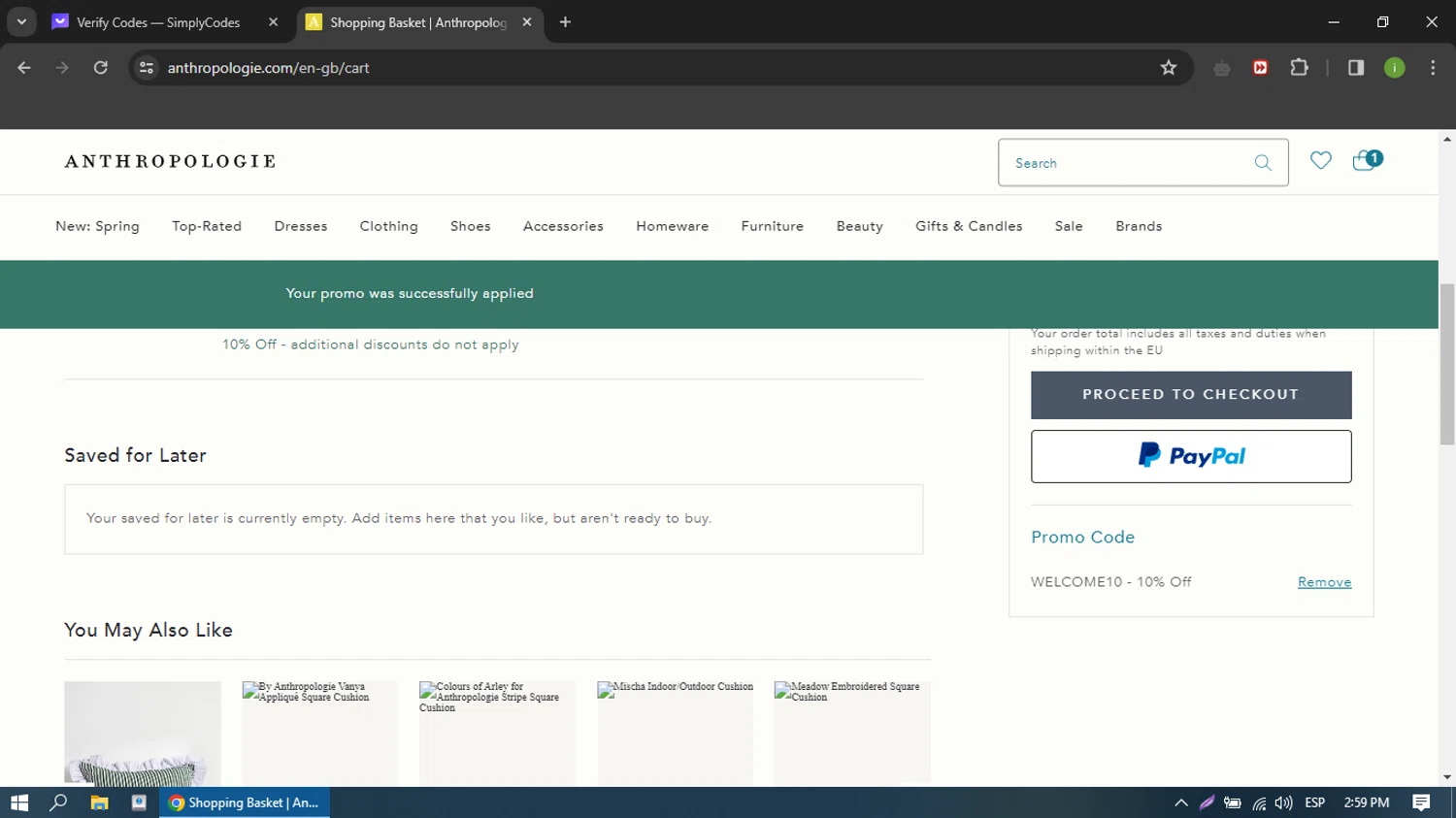Open Colours of Arley Stripe Cushion

(x=497, y=733)
